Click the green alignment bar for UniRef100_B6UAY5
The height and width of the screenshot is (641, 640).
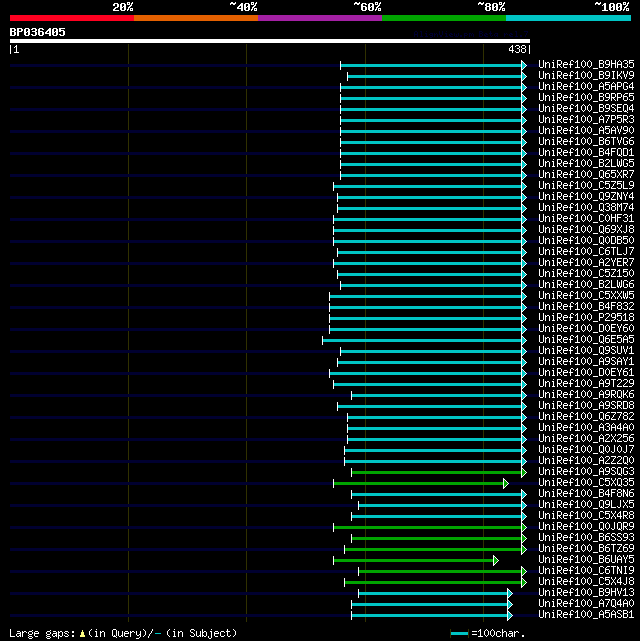pyautogui.click(x=416, y=560)
